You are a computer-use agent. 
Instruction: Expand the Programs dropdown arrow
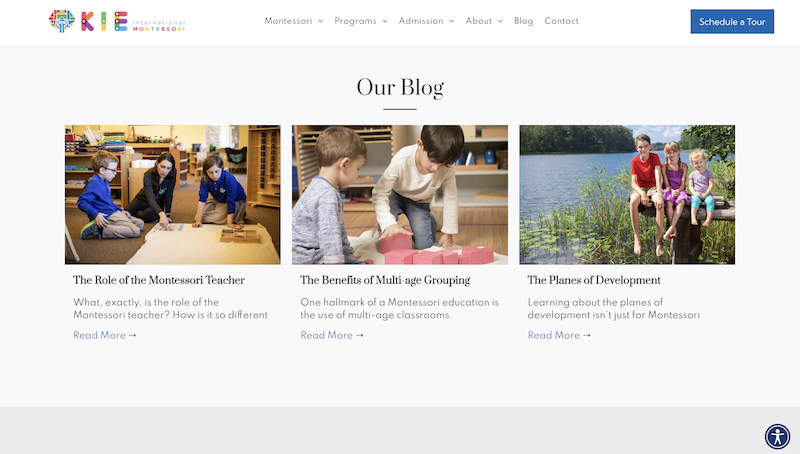point(385,21)
